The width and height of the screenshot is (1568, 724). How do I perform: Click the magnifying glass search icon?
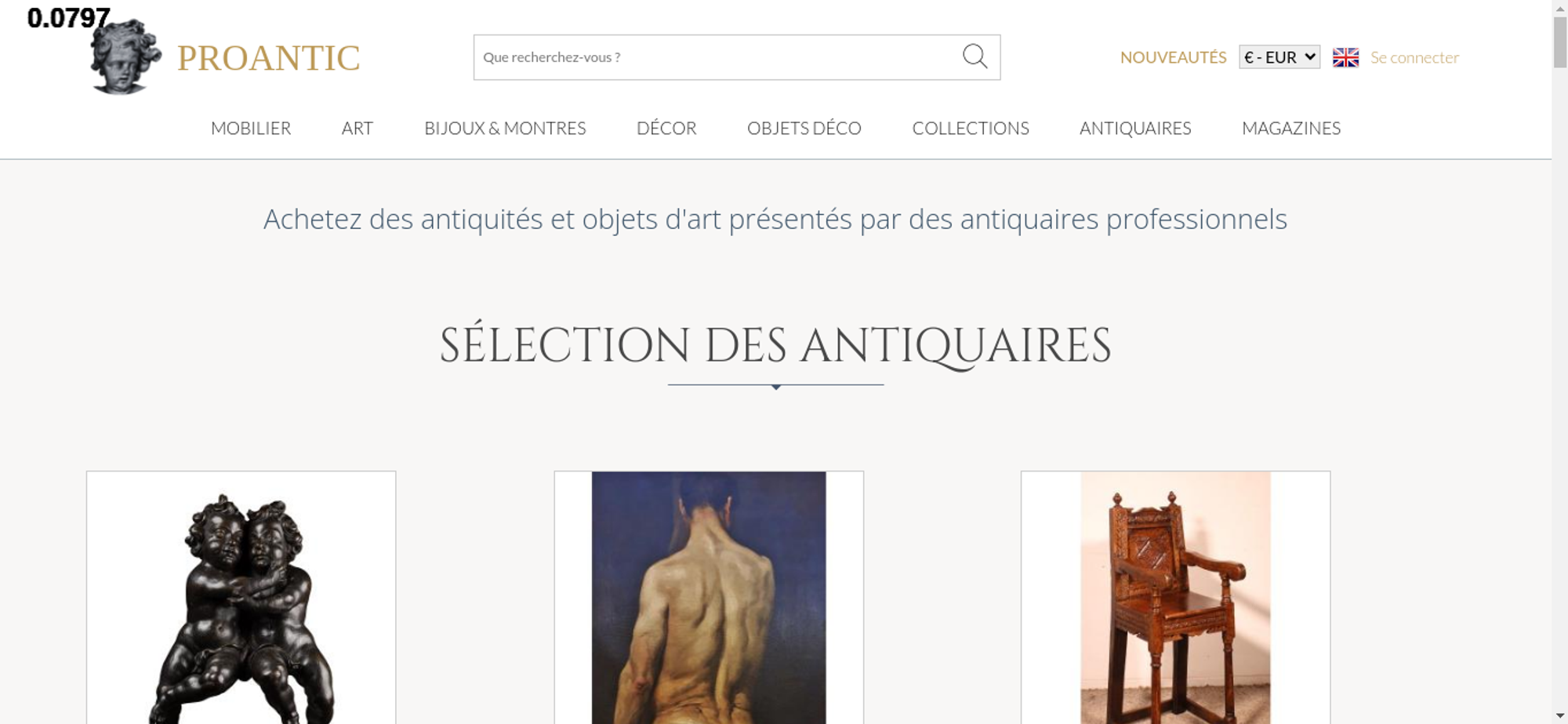coord(975,56)
